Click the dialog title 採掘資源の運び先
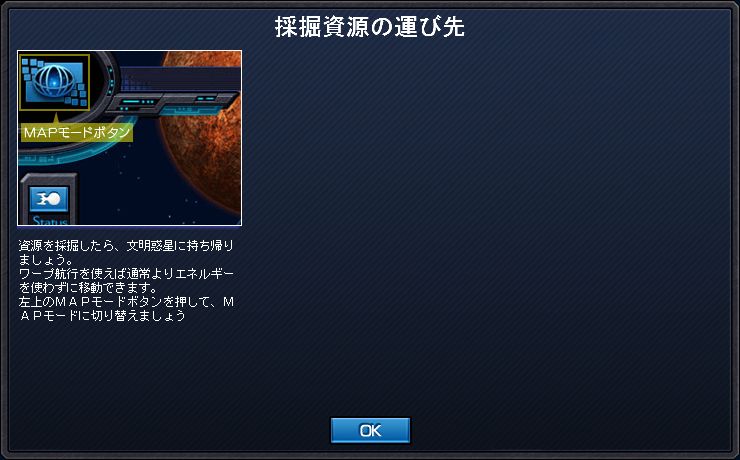The height and width of the screenshot is (460, 740). pyautogui.click(x=370, y=27)
